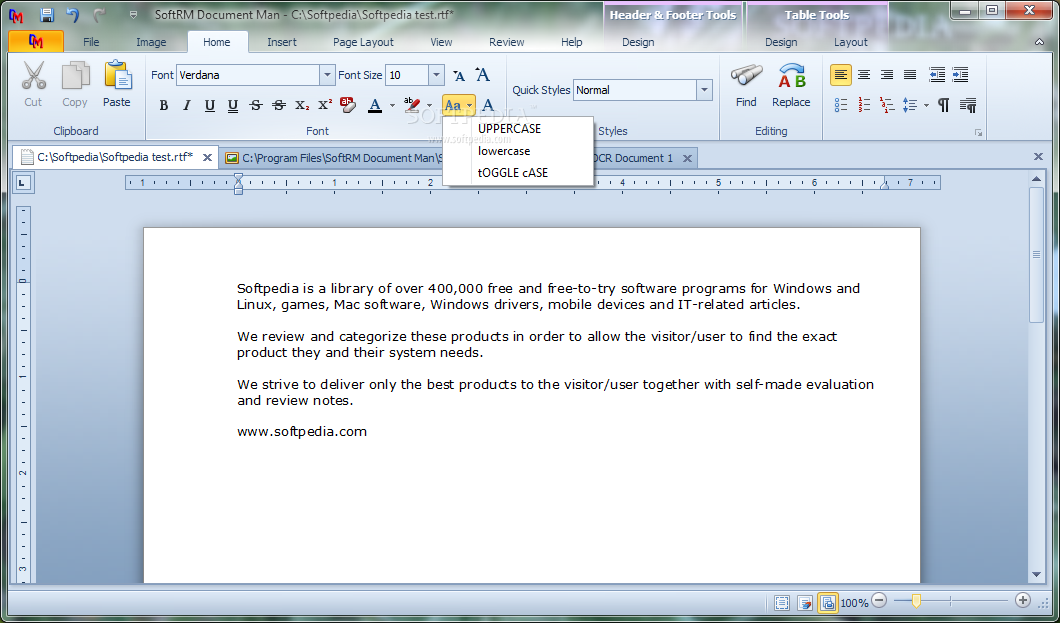This screenshot has height=623, width=1060.
Task: Toggle align text left
Action: coord(841,75)
